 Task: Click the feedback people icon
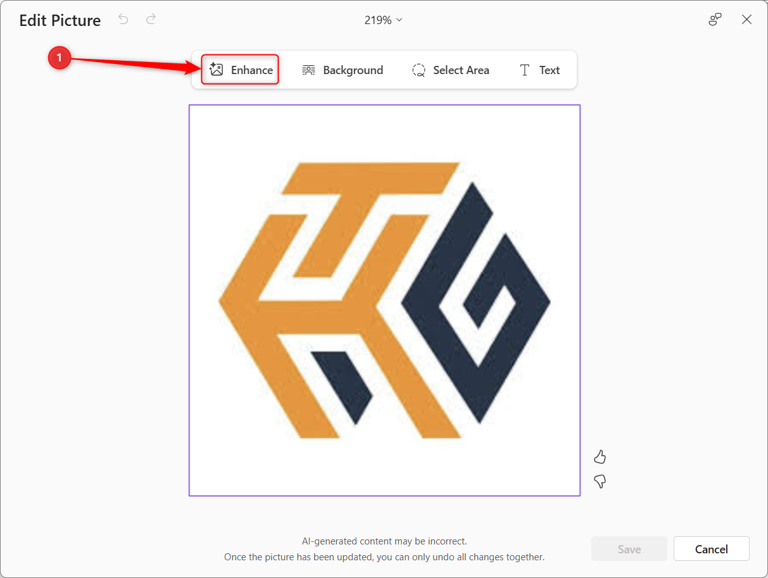tap(715, 20)
